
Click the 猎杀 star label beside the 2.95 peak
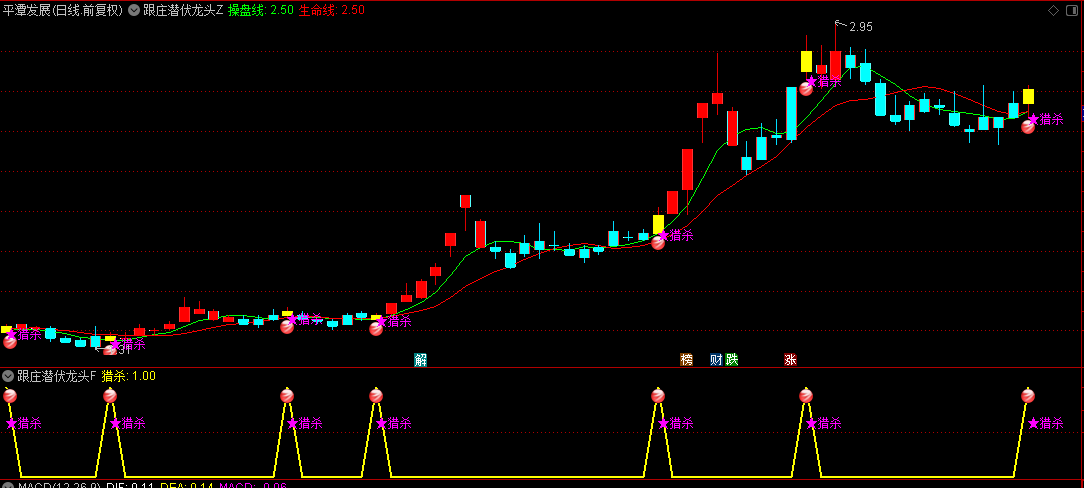[824, 81]
